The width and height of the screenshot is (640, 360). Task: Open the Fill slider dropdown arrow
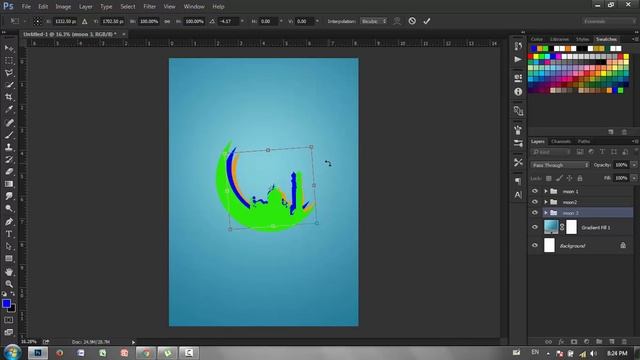coord(634,178)
